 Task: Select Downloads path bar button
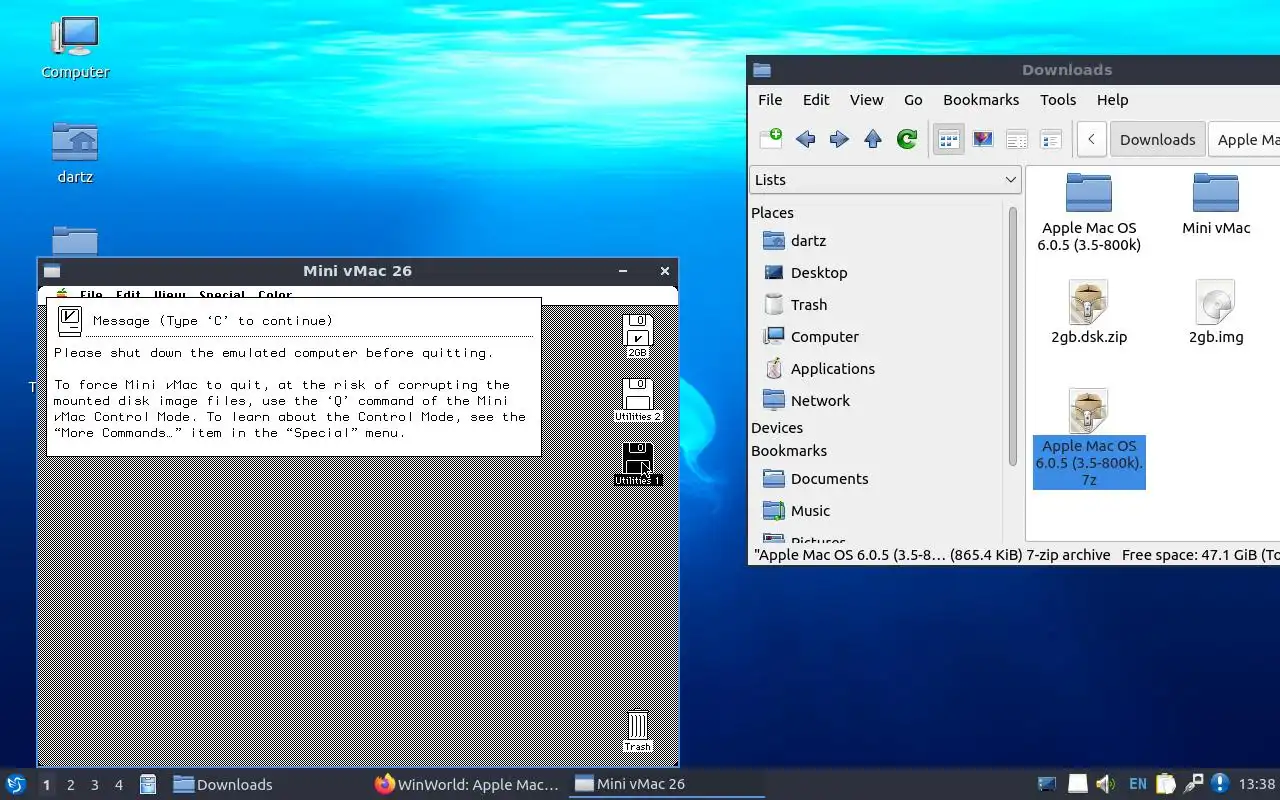pos(1157,139)
